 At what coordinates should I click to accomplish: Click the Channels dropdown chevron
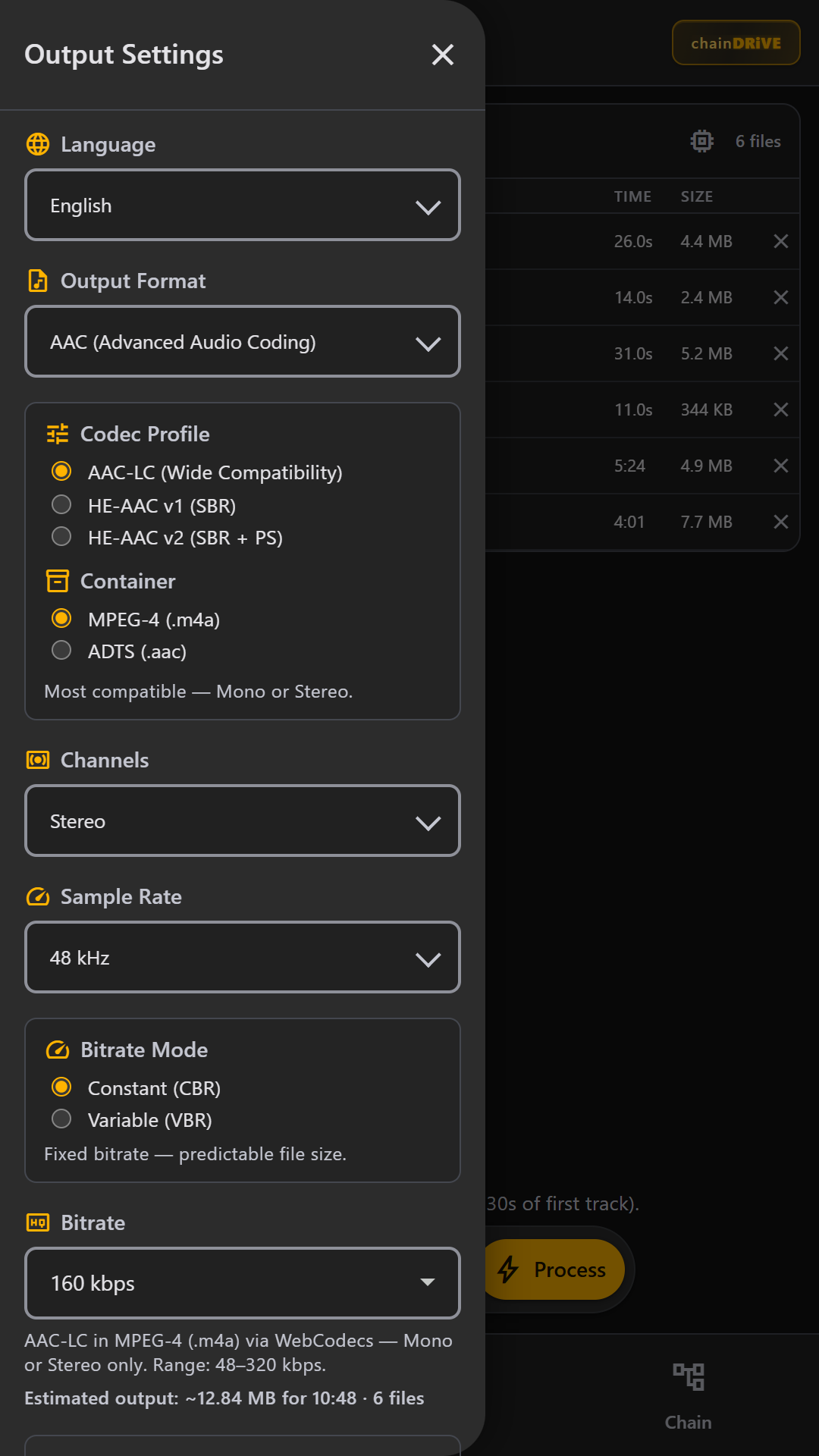(x=428, y=824)
